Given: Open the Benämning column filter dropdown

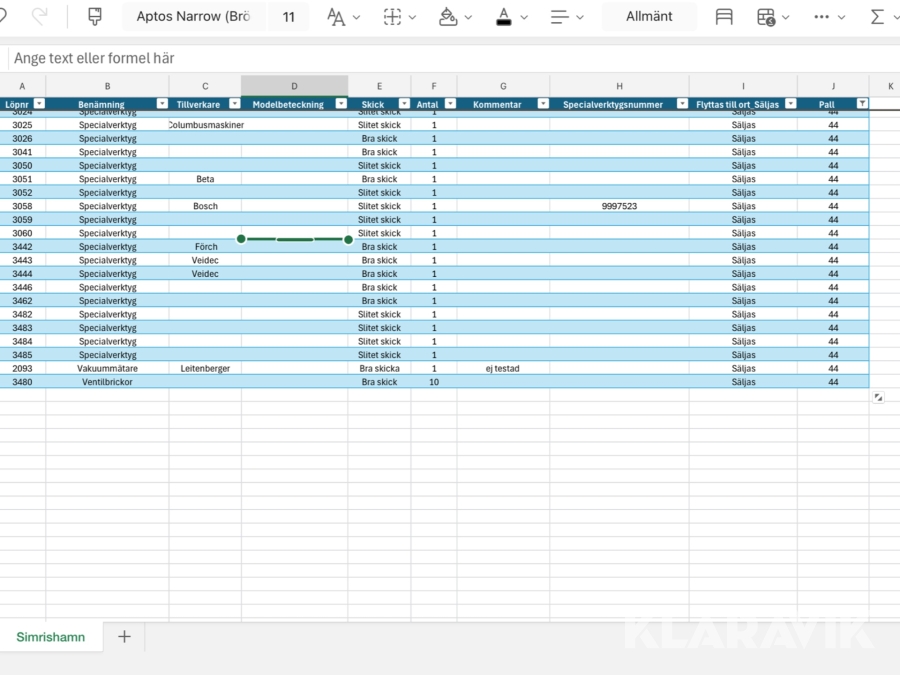Looking at the screenshot, I should tap(162, 104).
